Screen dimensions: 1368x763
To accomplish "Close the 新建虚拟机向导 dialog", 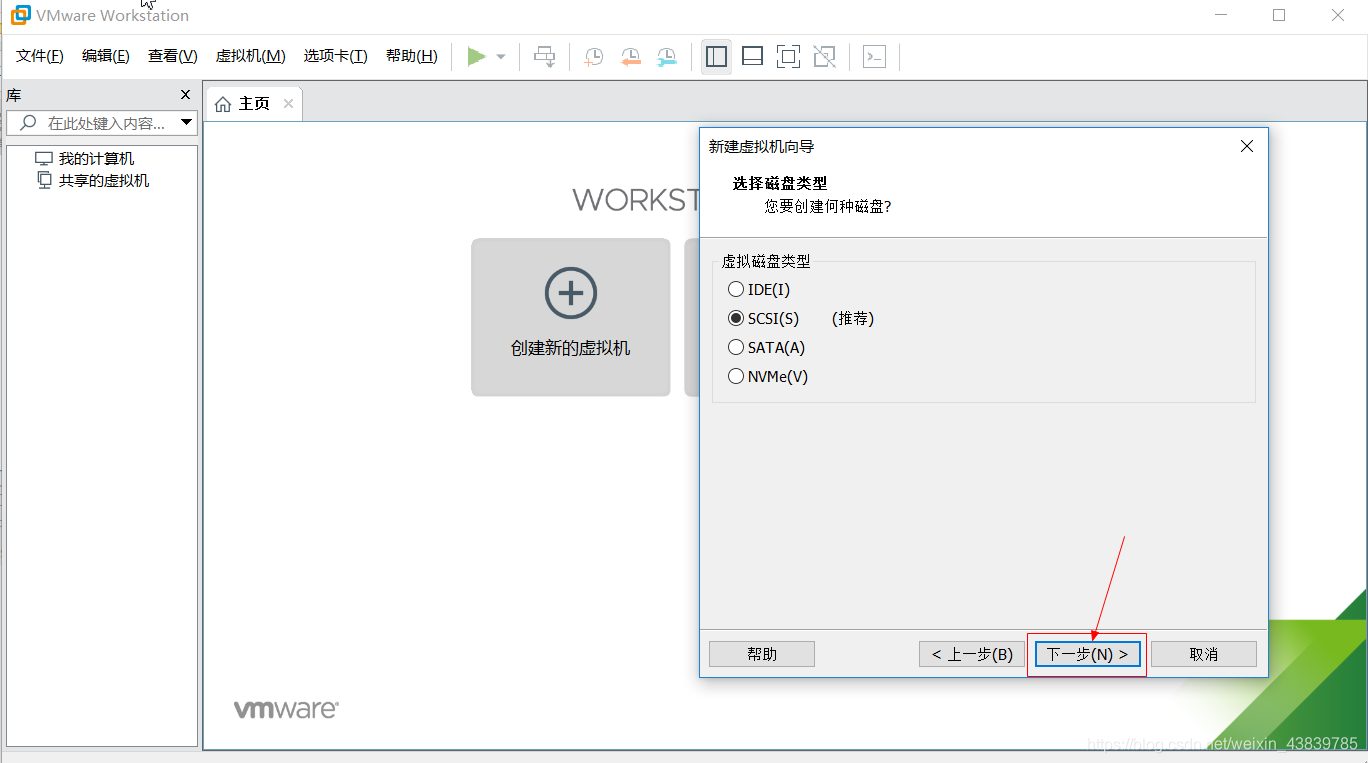I will [1246, 146].
